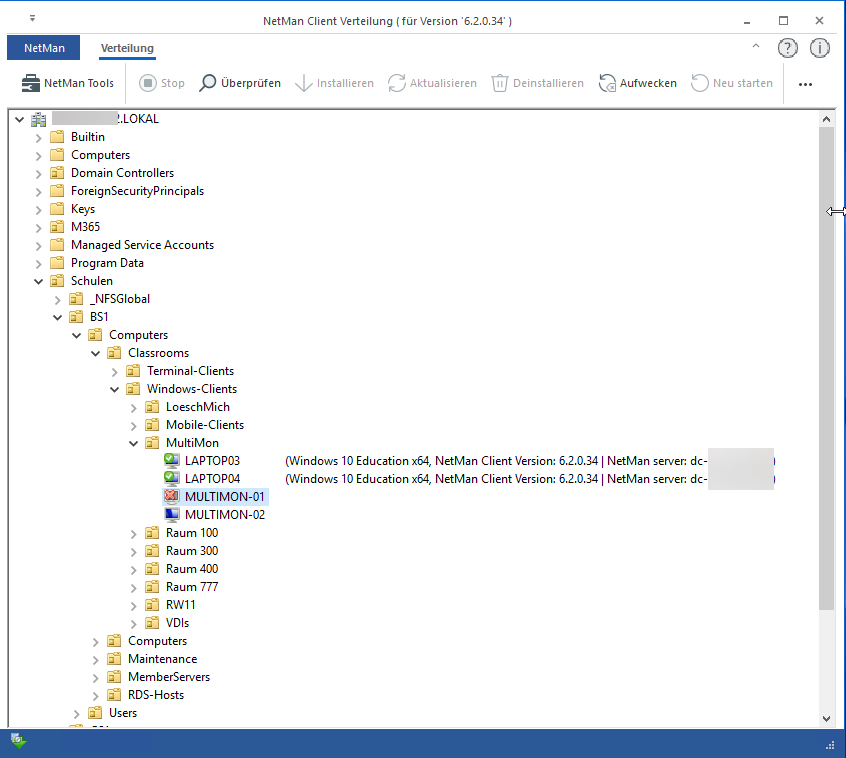The width and height of the screenshot is (846, 758).
Task: Open the info icon in top right
Action: [819, 48]
